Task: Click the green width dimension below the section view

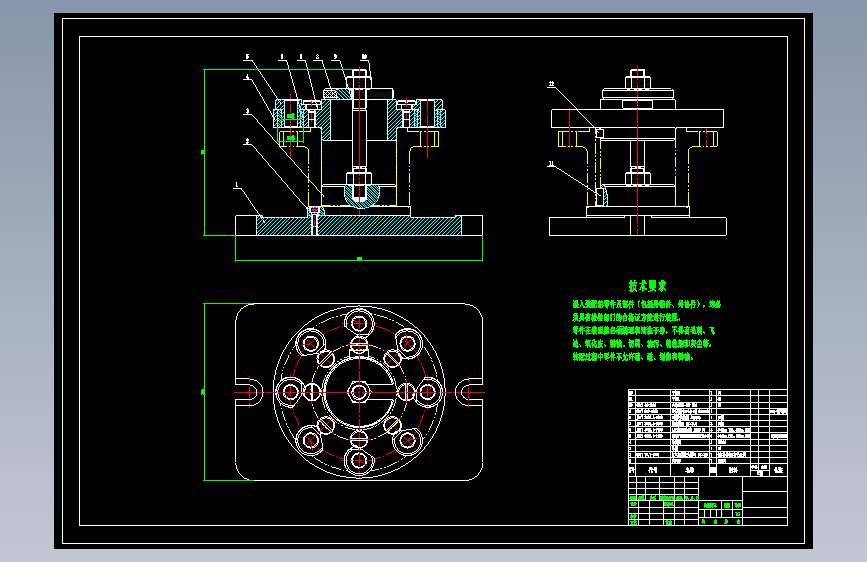Action: [x=359, y=258]
